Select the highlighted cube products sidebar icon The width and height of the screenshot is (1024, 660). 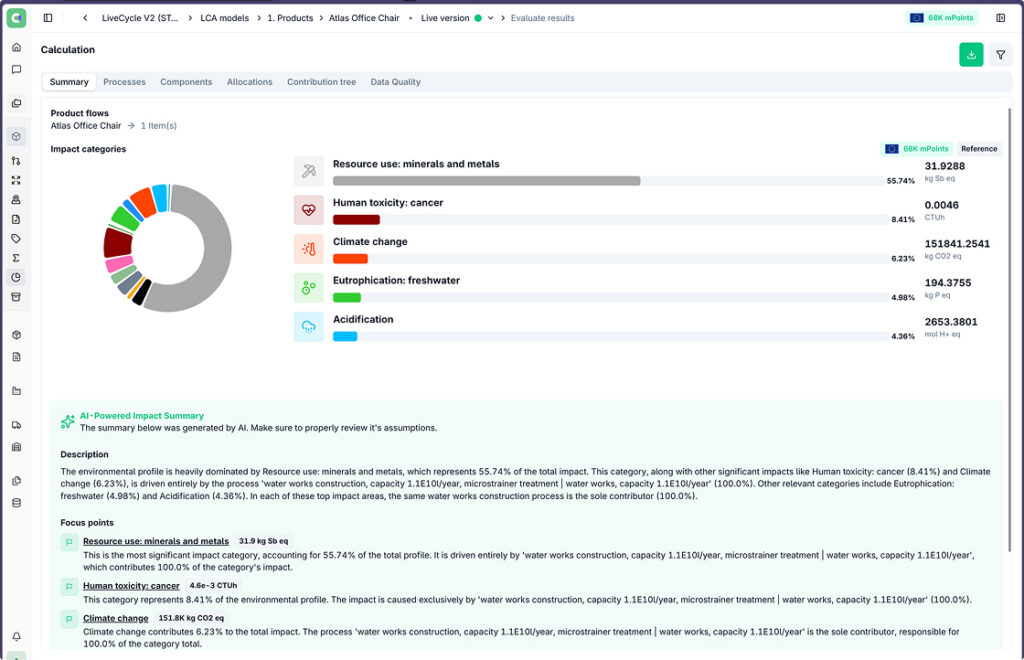pos(16,136)
